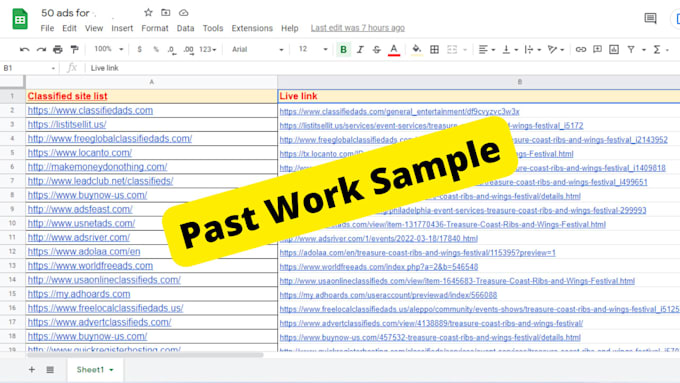The image size is (680, 383).
Task: Open the Arial font dropdown
Action: (257, 49)
